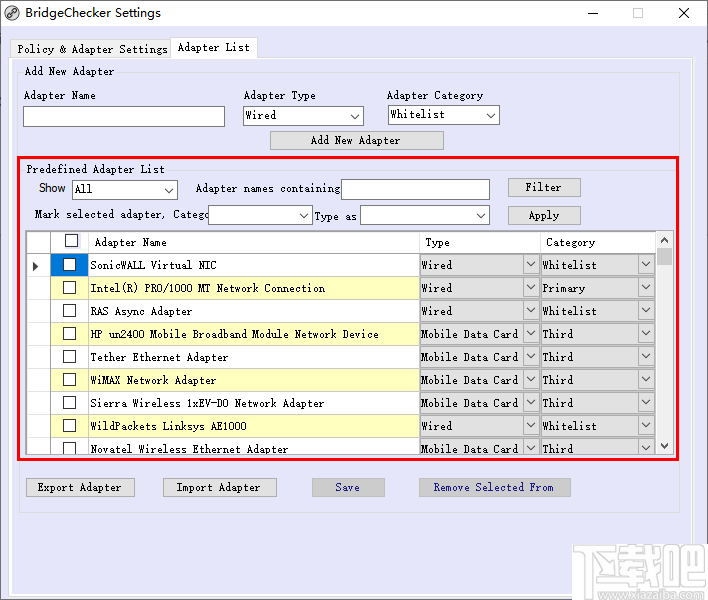Viewport: 708px width, 600px height.
Task: Open the Mark selected adapter Category dropdown
Action: point(260,215)
